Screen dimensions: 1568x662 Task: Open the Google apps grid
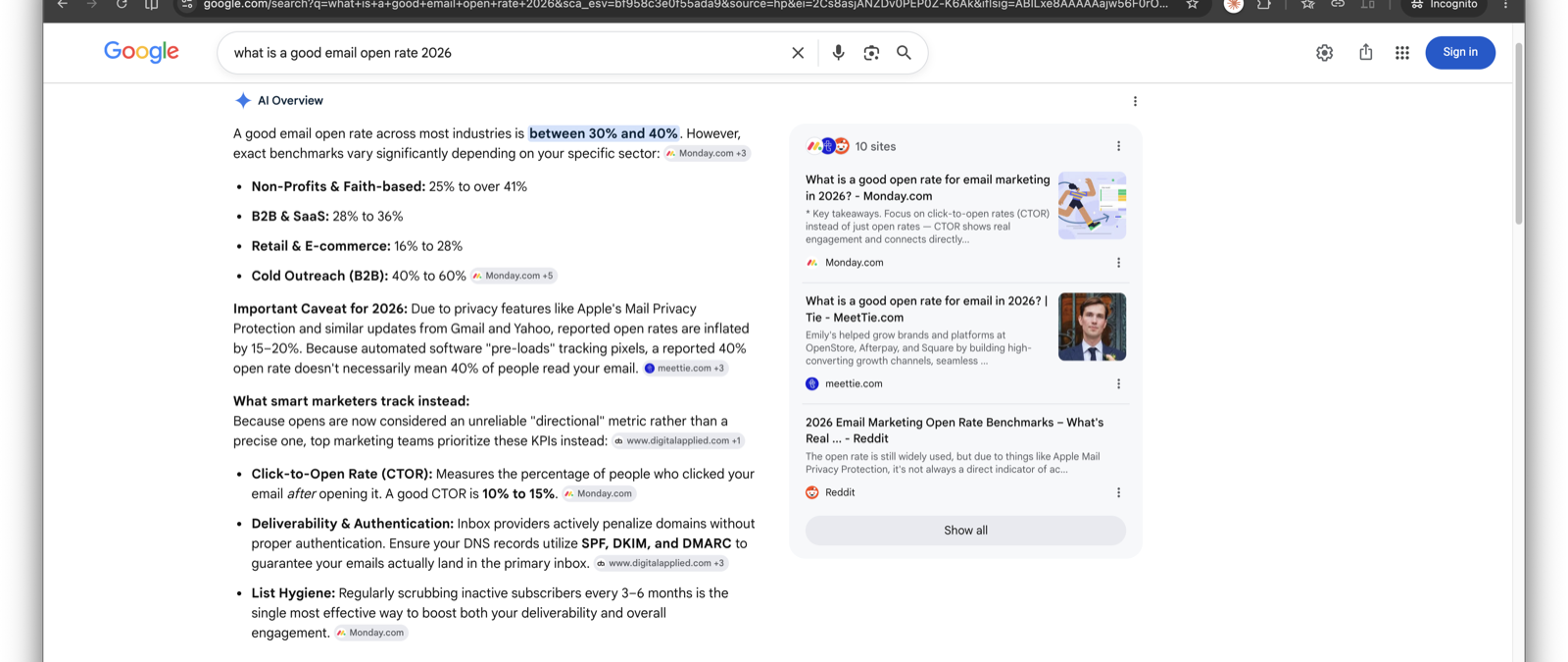pos(1402,53)
